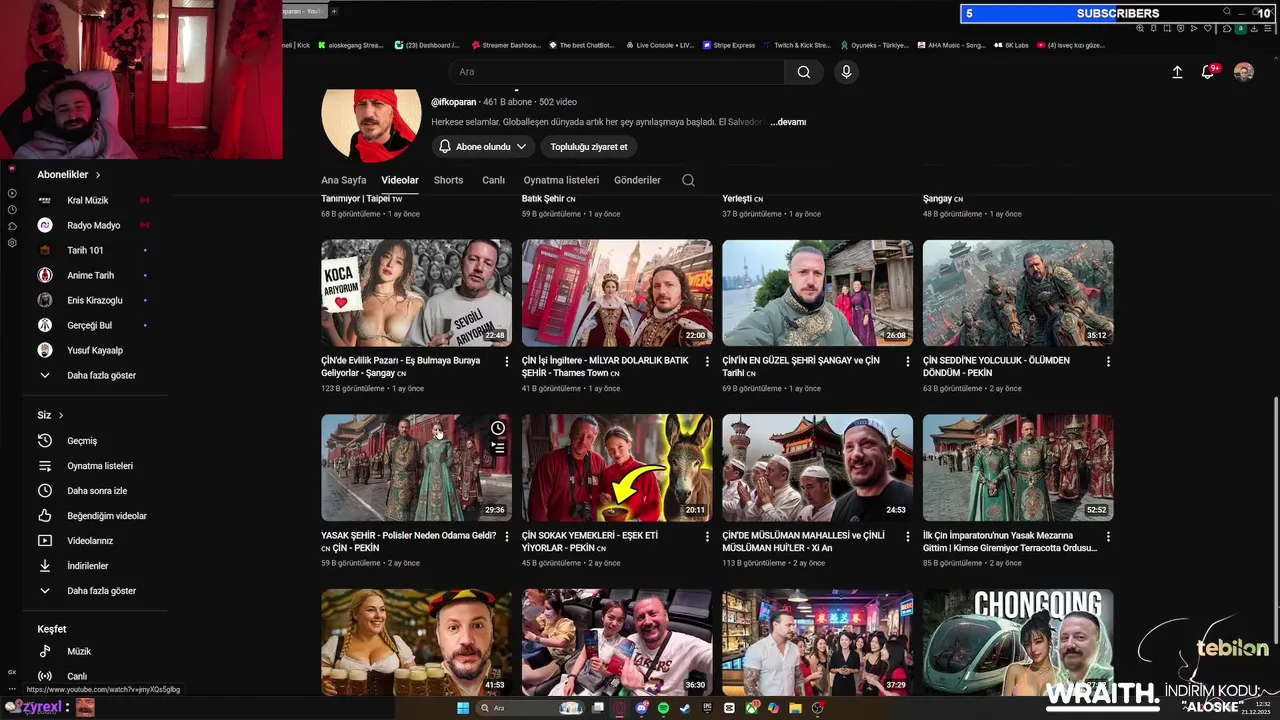
Task: Add YASAK ŞEHİR to queue icon
Action: [498, 448]
